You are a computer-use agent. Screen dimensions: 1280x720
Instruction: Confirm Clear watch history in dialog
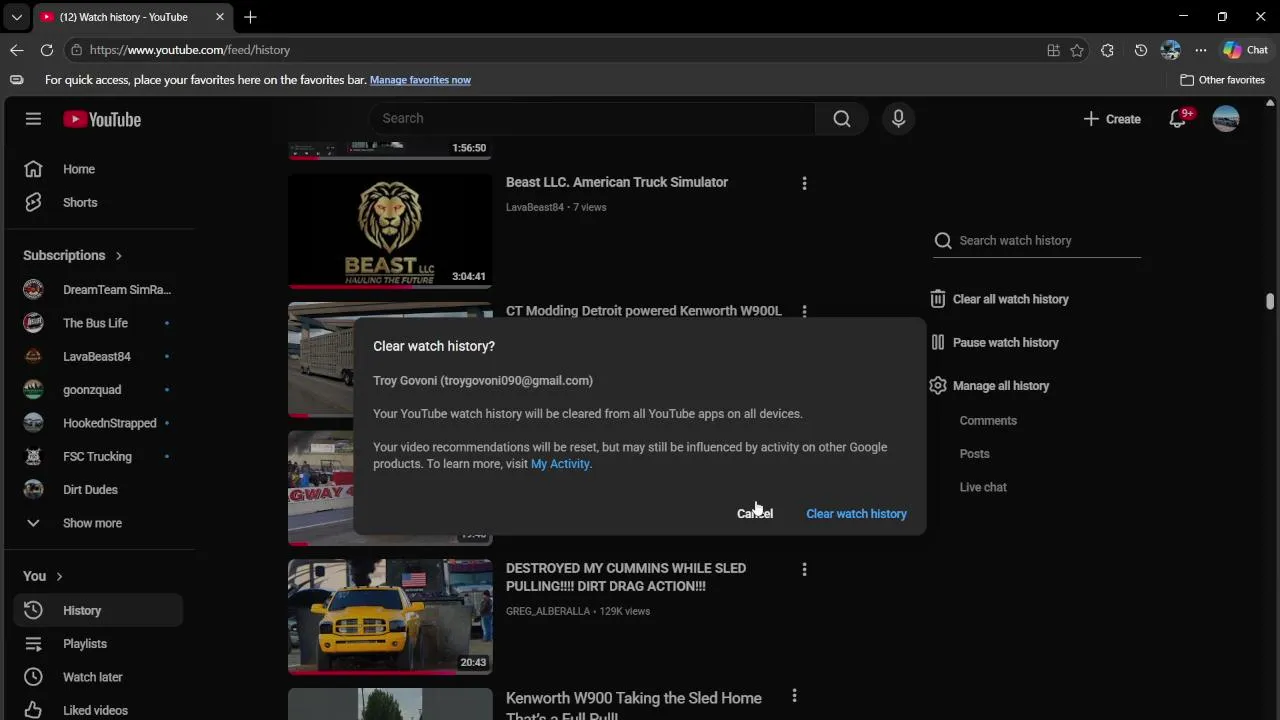pos(856,513)
